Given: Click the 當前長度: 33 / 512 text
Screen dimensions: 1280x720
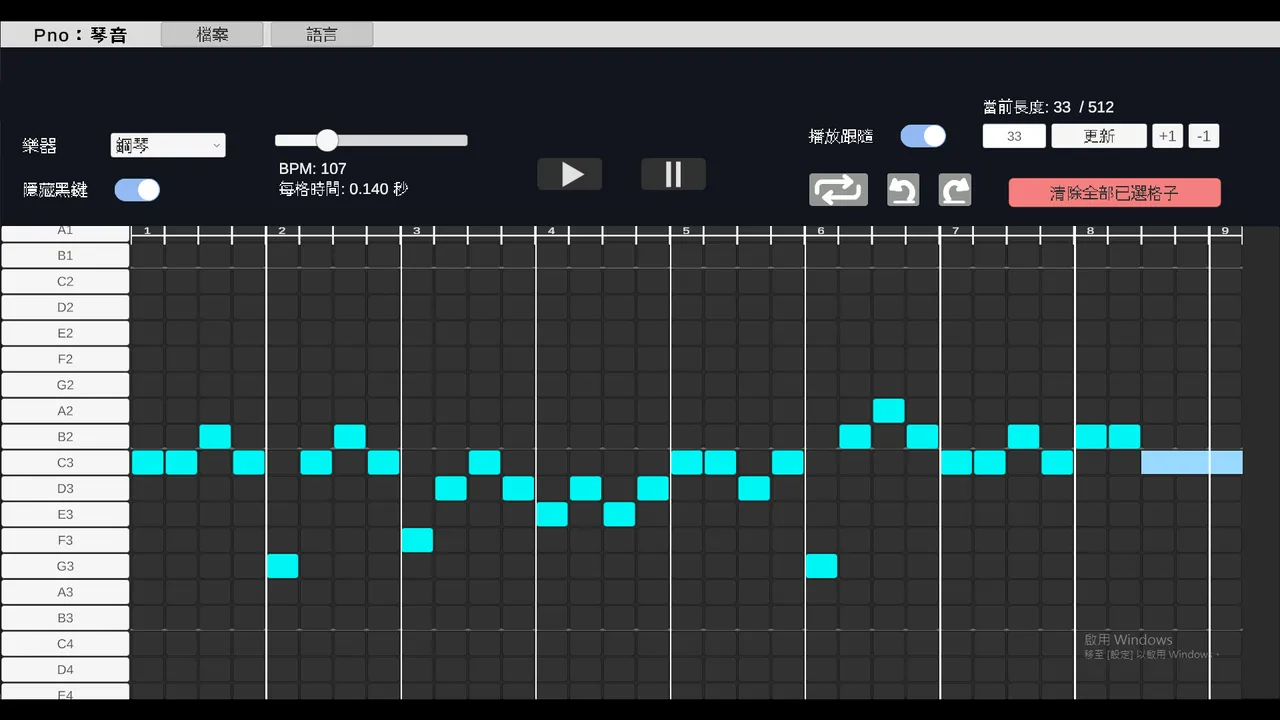Looking at the screenshot, I should click(x=1049, y=107).
